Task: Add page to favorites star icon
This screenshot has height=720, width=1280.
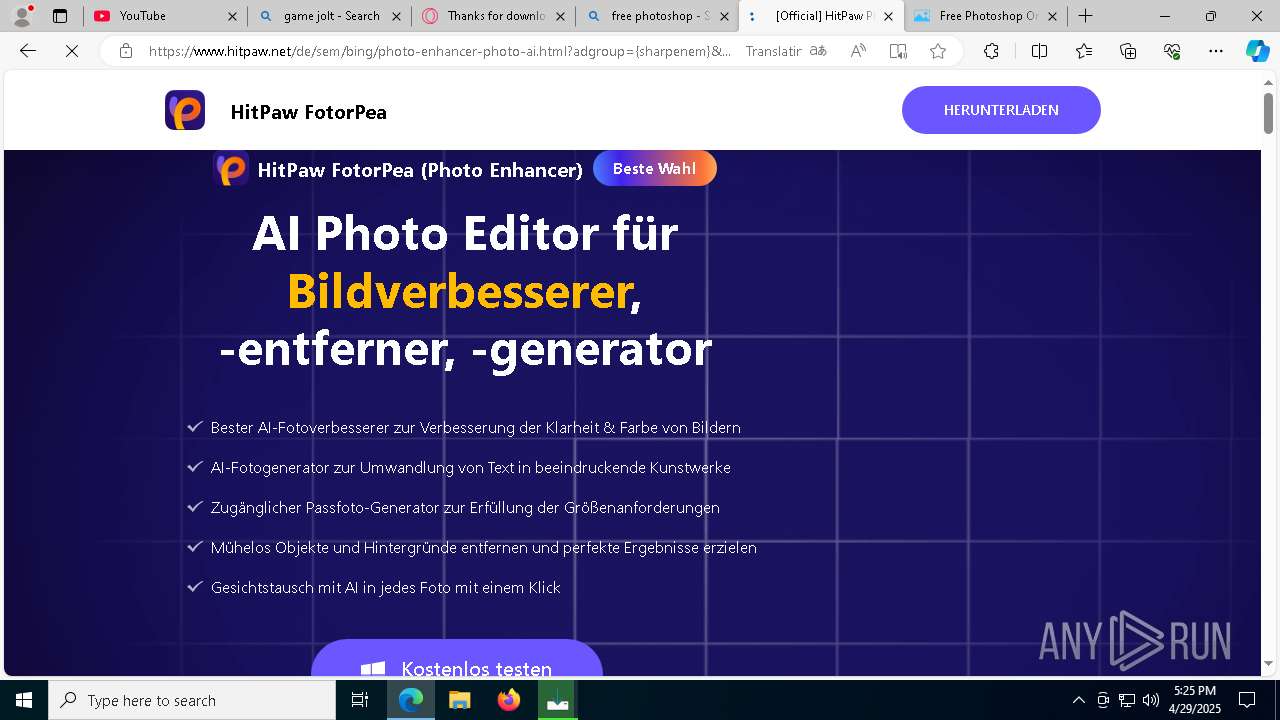Action: click(938, 51)
